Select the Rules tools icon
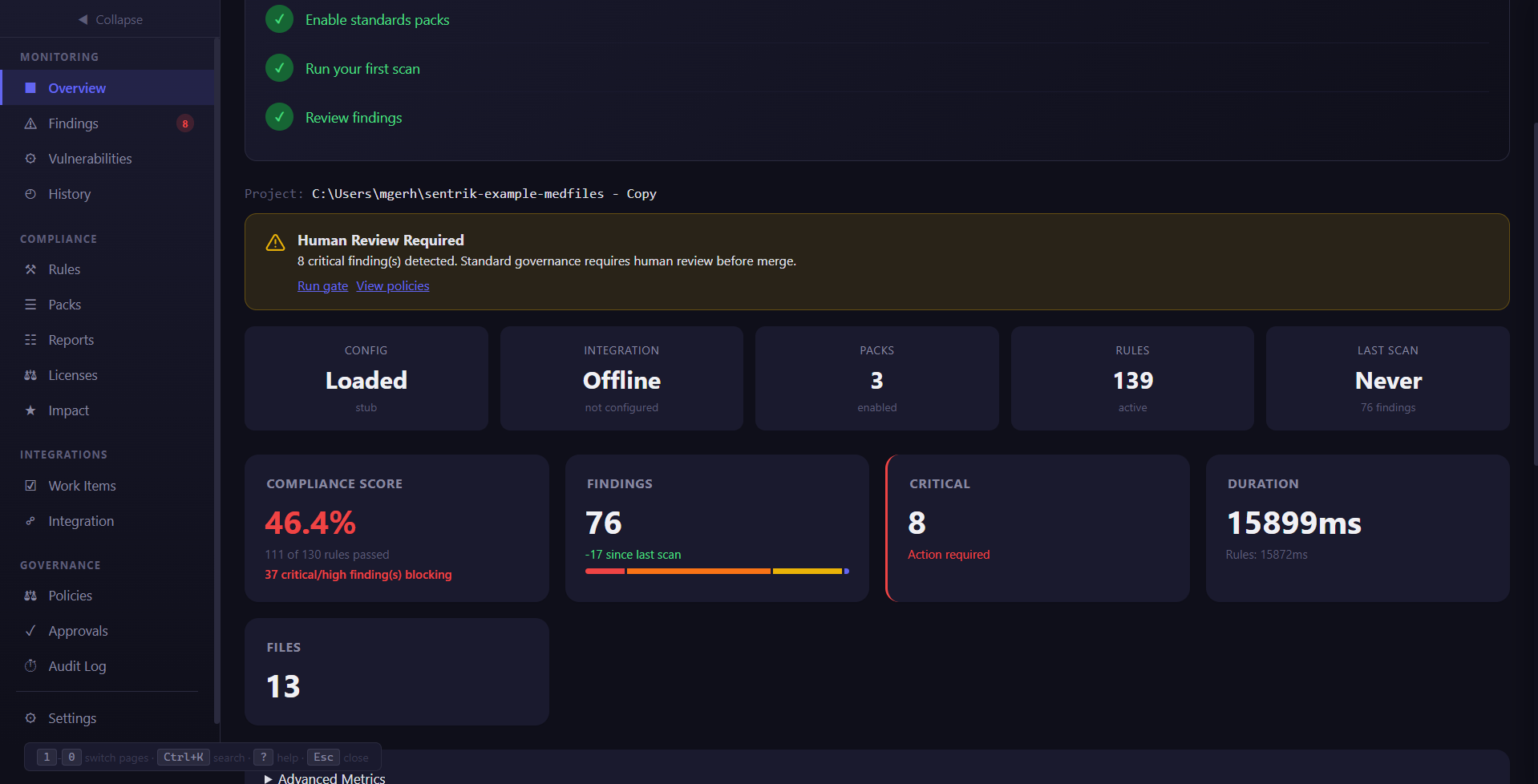Screen dimensions: 1538x784 click(30, 269)
